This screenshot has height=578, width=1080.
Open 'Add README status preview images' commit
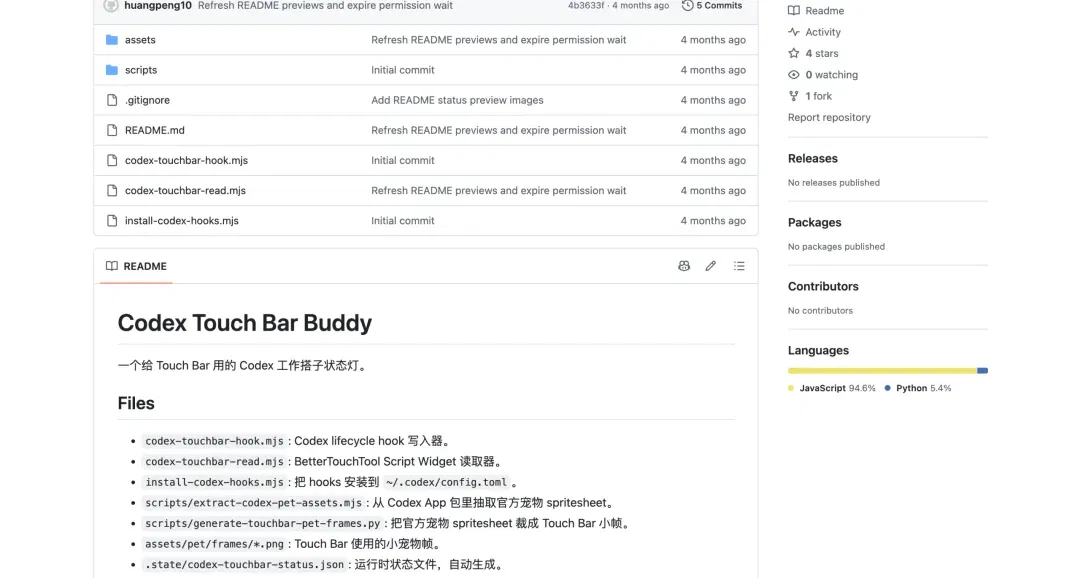tap(457, 100)
